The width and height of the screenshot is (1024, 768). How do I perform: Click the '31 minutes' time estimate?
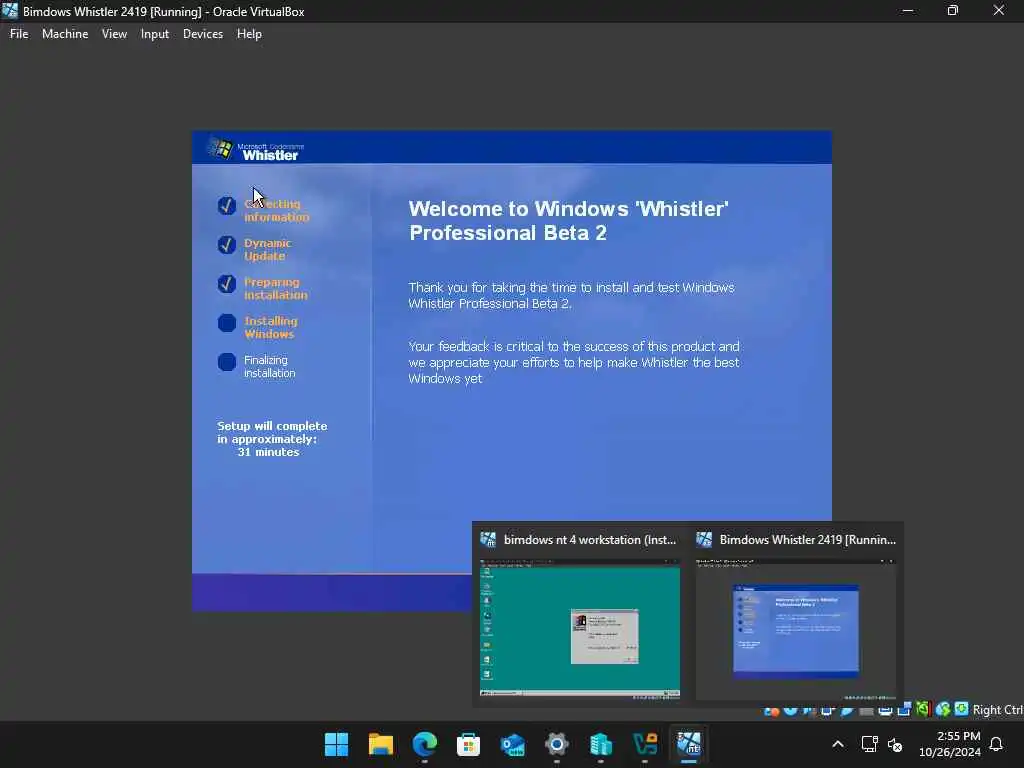[x=268, y=452]
